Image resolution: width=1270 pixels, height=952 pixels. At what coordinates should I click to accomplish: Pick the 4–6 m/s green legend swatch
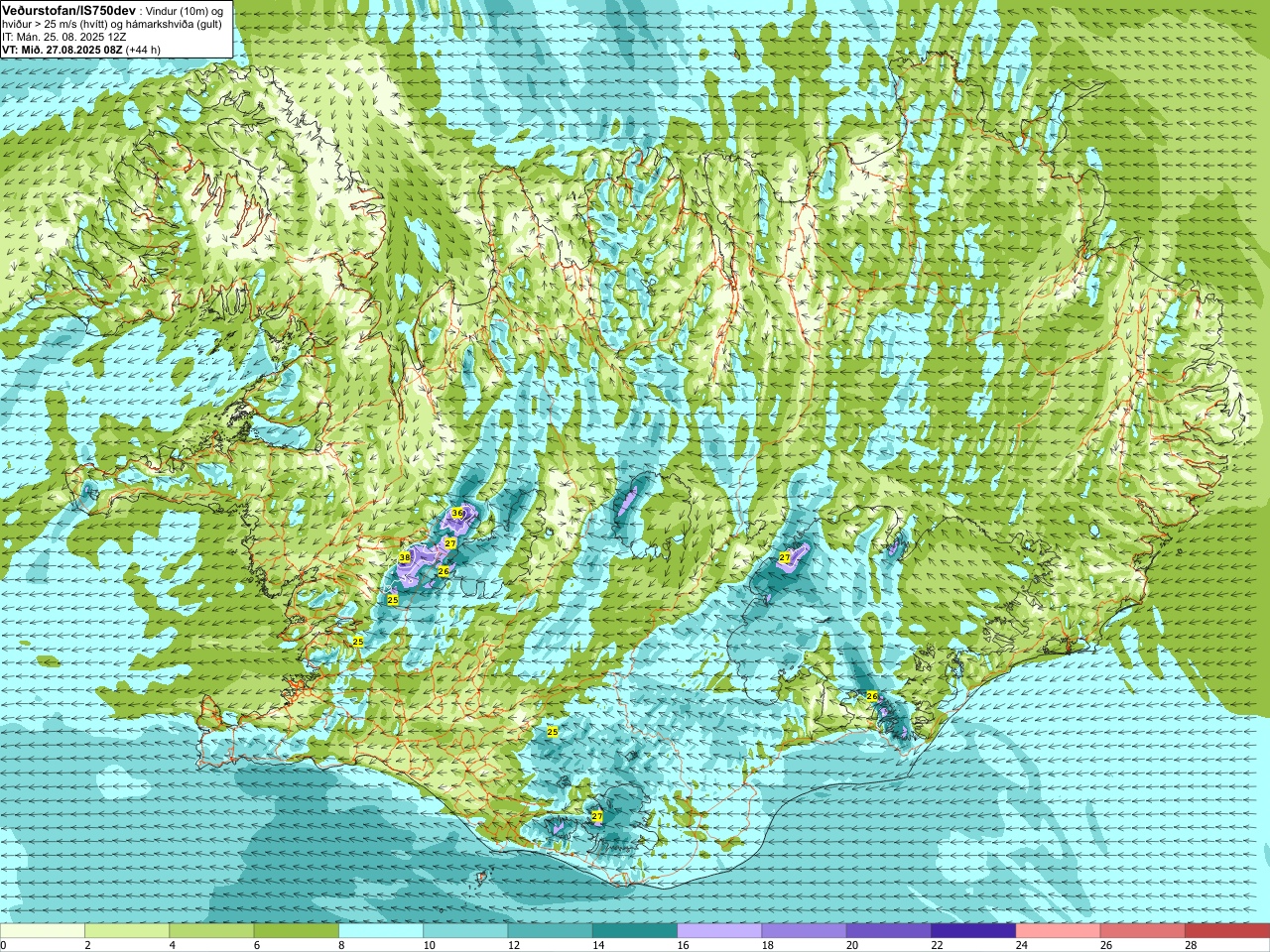[211, 931]
